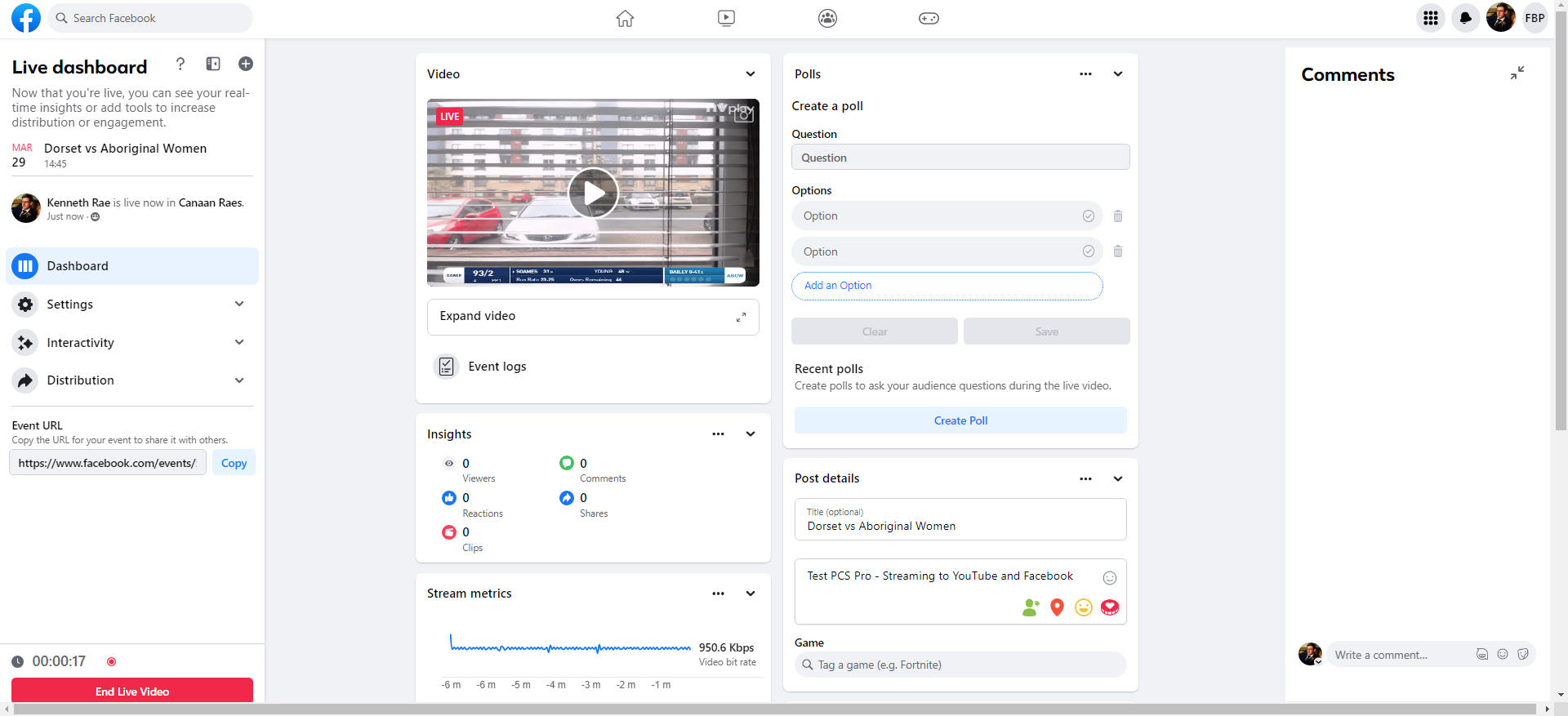Viewport: 1568px width, 716px height.
Task: Open Stream metrics more options menu
Action: [x=718, y=594]
